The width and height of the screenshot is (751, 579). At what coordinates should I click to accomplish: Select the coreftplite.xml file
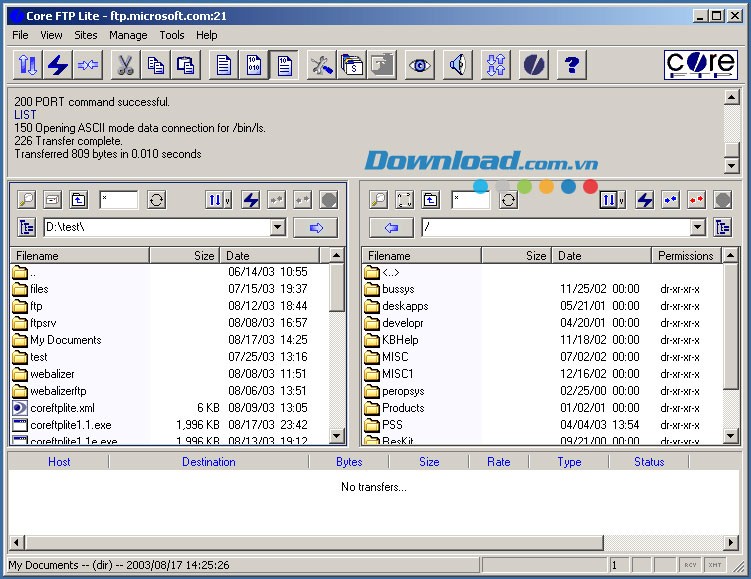pyautogui.click(x=62, y=408)
